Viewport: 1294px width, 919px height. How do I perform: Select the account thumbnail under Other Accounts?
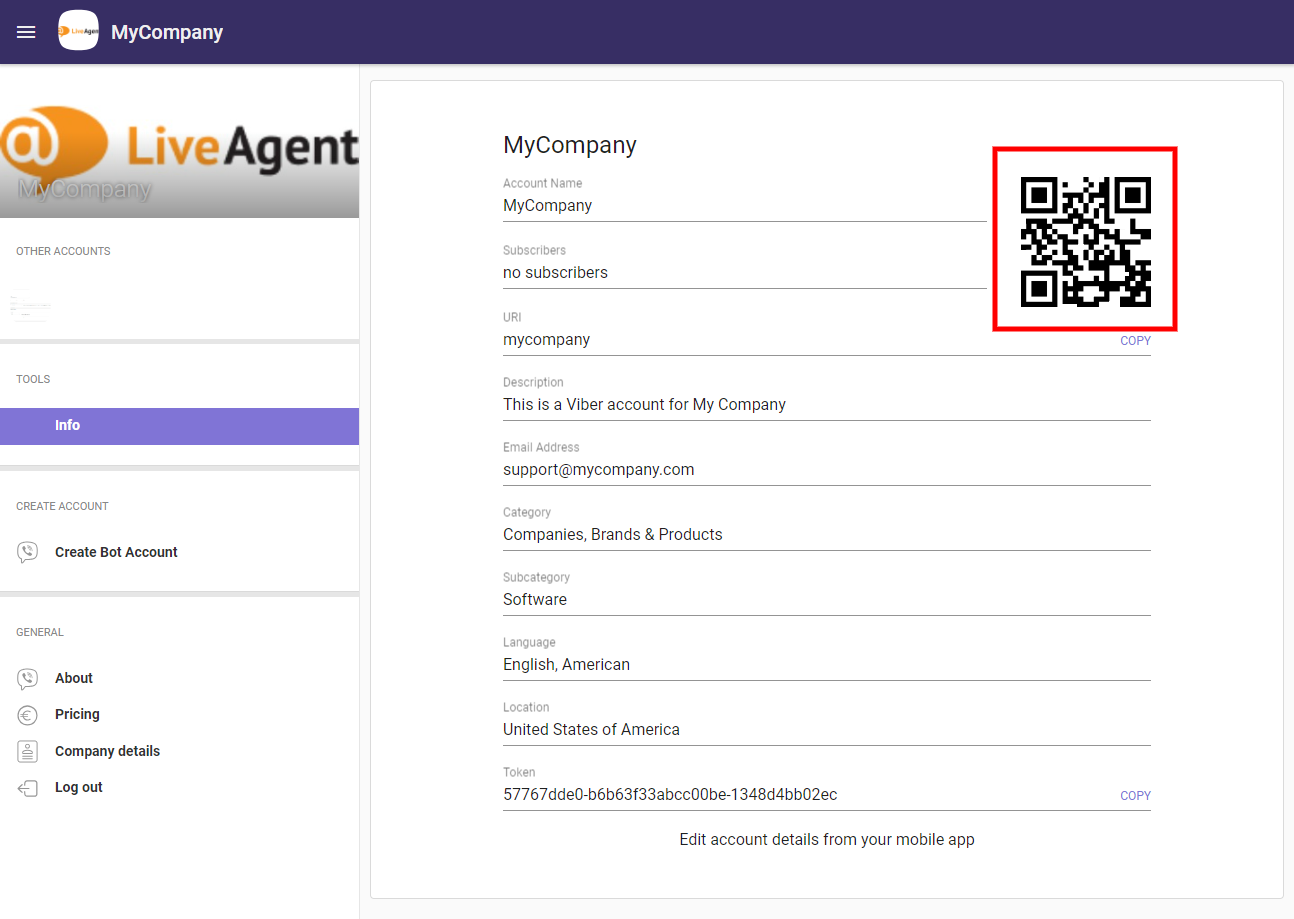click(30, 306)
